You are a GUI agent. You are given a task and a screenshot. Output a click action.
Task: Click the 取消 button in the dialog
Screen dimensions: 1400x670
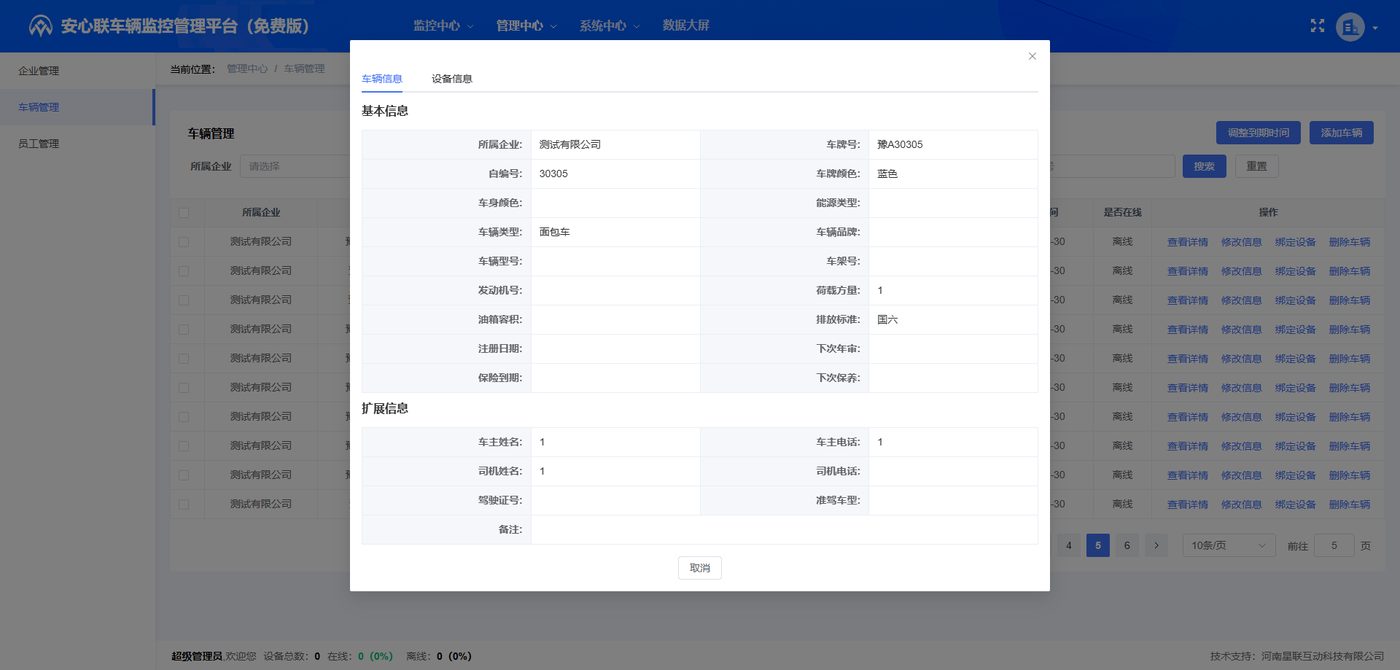pos(700,568)
